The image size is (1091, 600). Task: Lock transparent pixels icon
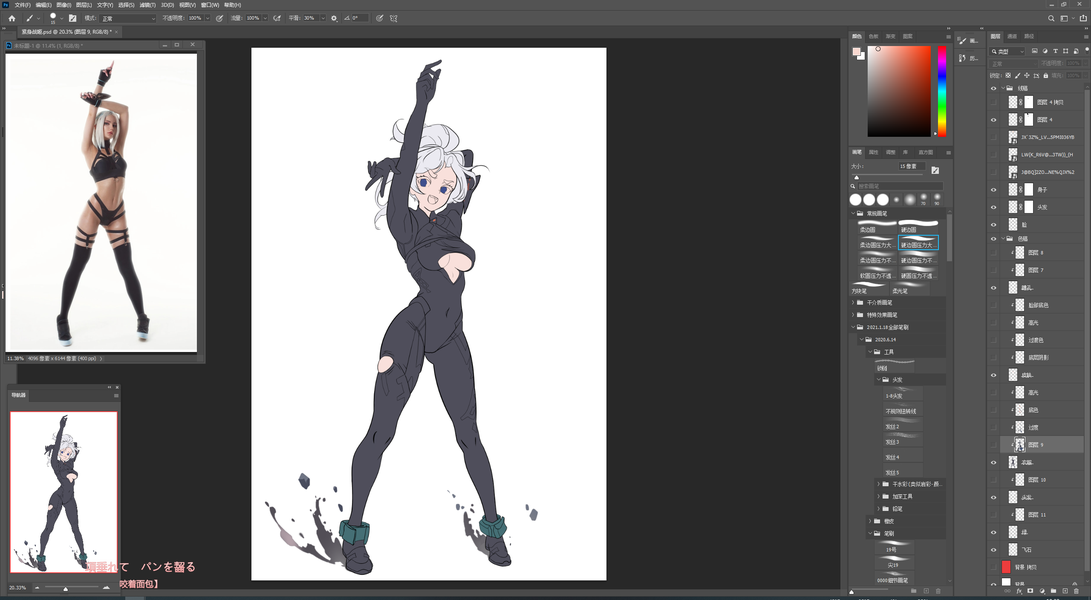pos(1008,75)
